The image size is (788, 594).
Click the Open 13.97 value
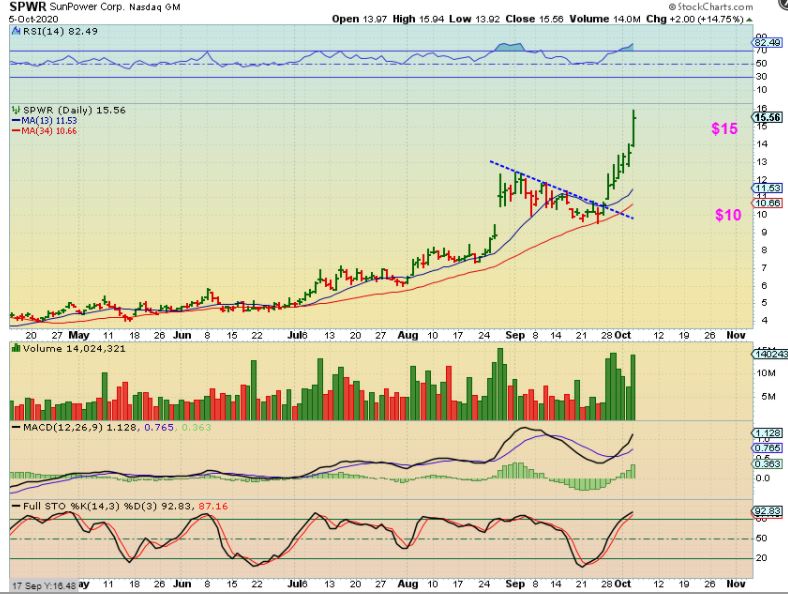click(x=359, y=19)
